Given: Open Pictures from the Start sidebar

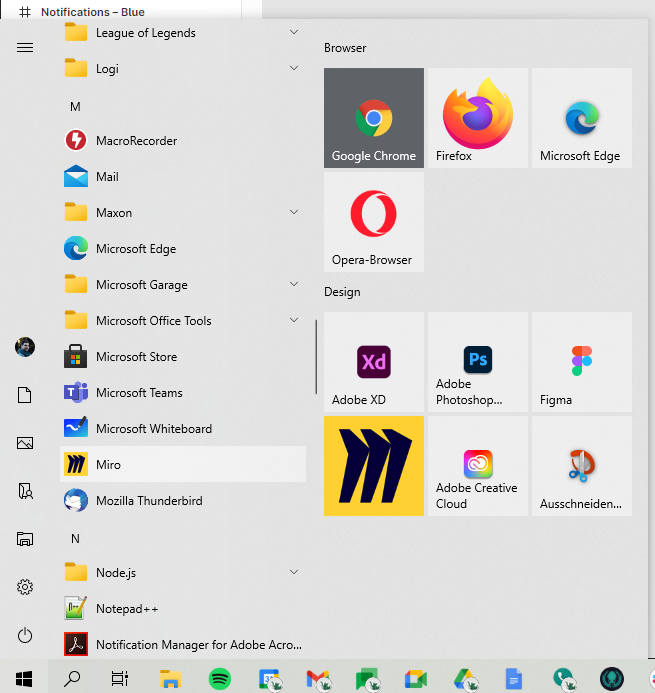Looking at the screenshot, I should (25, 443).
